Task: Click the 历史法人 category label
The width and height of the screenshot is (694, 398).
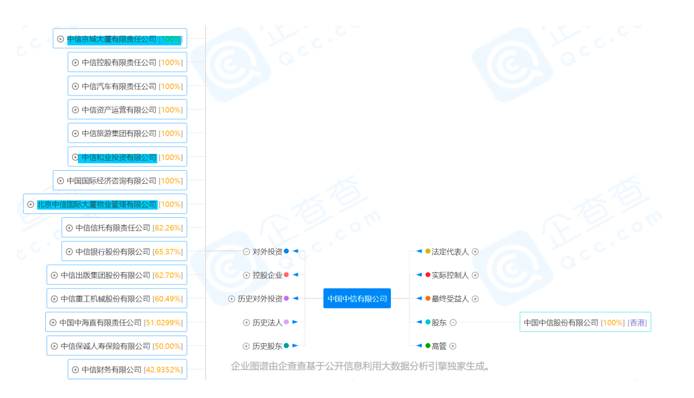Action: pos(267,322)
